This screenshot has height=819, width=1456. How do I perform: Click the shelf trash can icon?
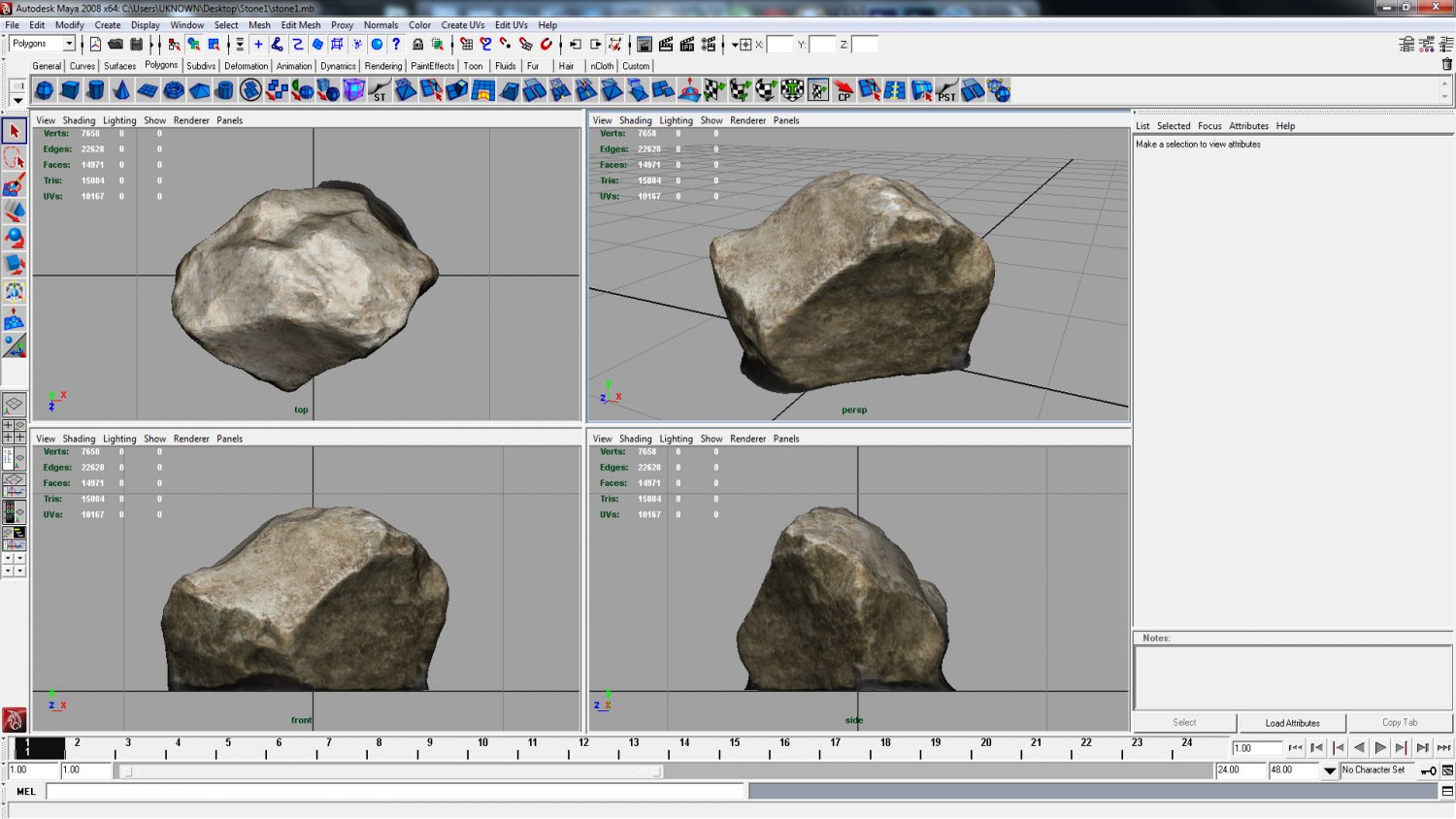[x=1446, y=65]
